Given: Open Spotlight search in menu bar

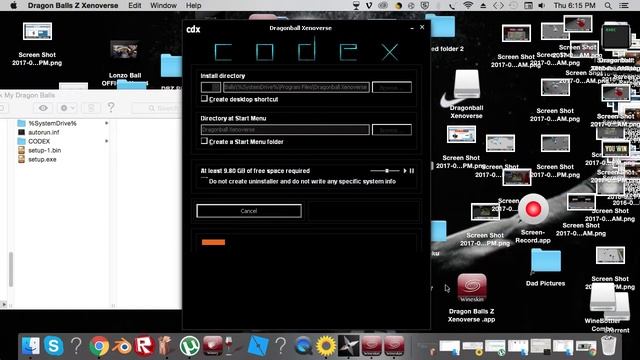Looking at the screenshot, I should tap(608, 5).
